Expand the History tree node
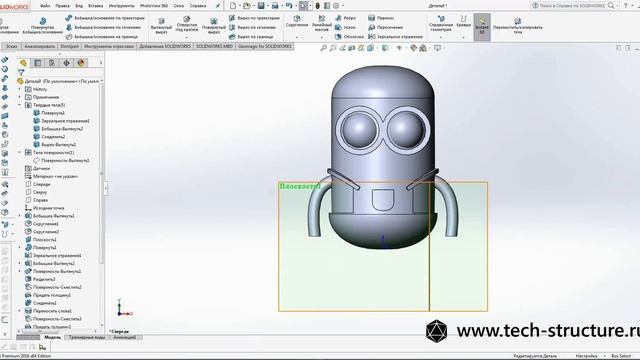The width and height of the screenshot is (640, 360). click(20, 89)
